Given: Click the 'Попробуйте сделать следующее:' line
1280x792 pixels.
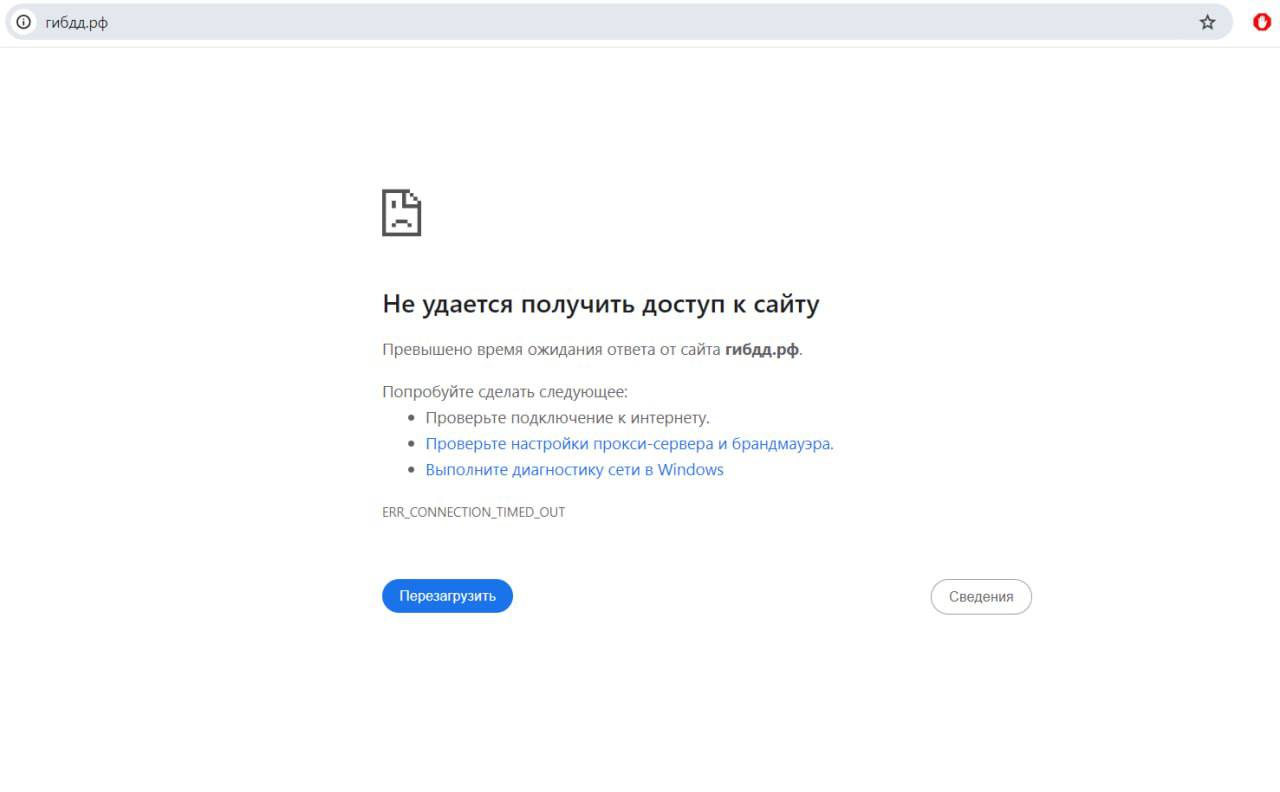Looking at the screenshot, I should (x=504, y=392).
